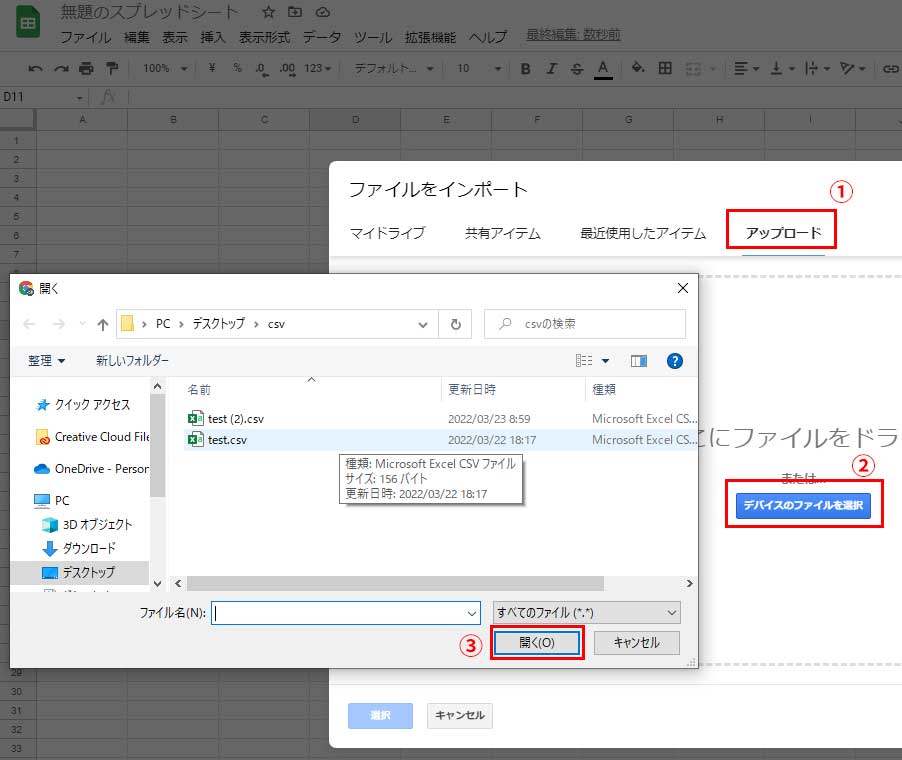The height and width of the screenshot is (760, 902).
Task: Go forward in the file dialog
Action: [59, 324]
